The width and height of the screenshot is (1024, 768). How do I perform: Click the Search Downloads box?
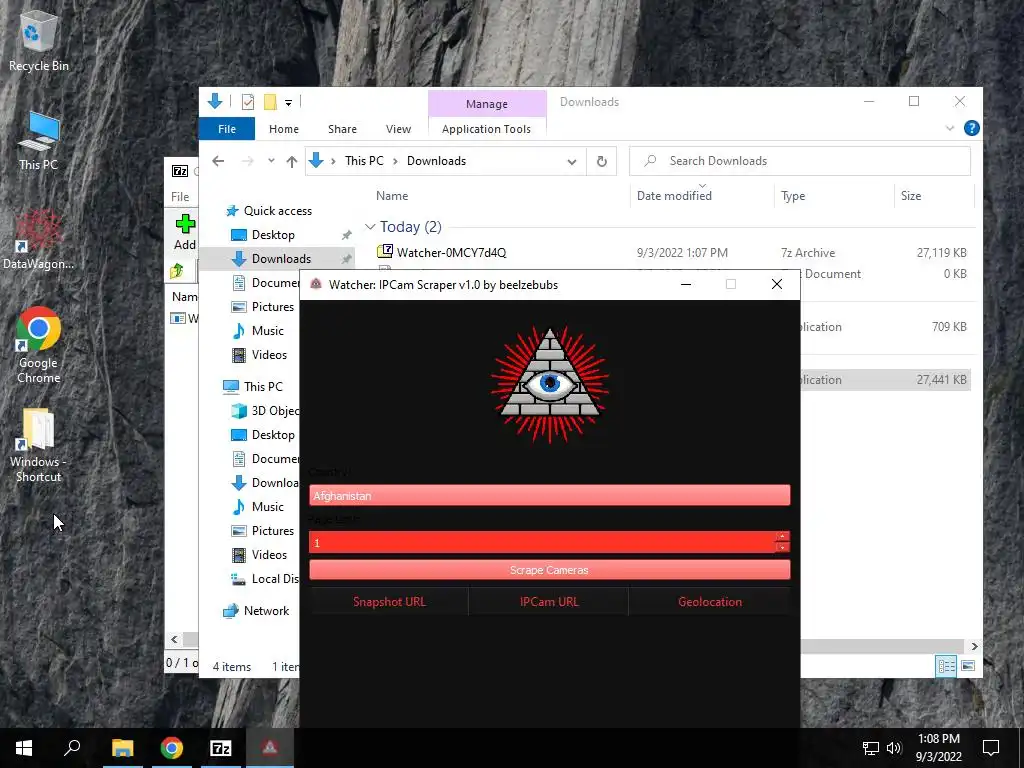[799, 161]
